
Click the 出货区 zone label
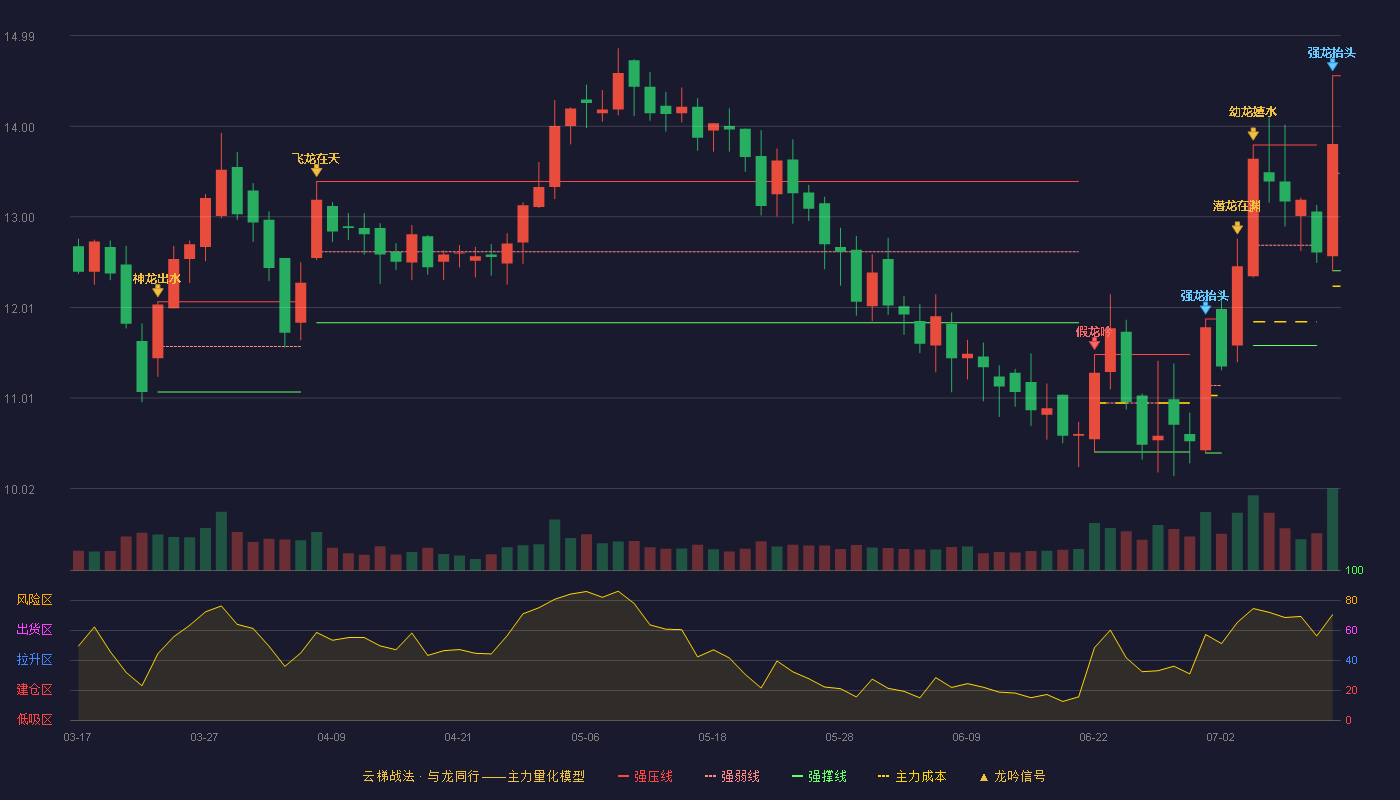[34, 630]
